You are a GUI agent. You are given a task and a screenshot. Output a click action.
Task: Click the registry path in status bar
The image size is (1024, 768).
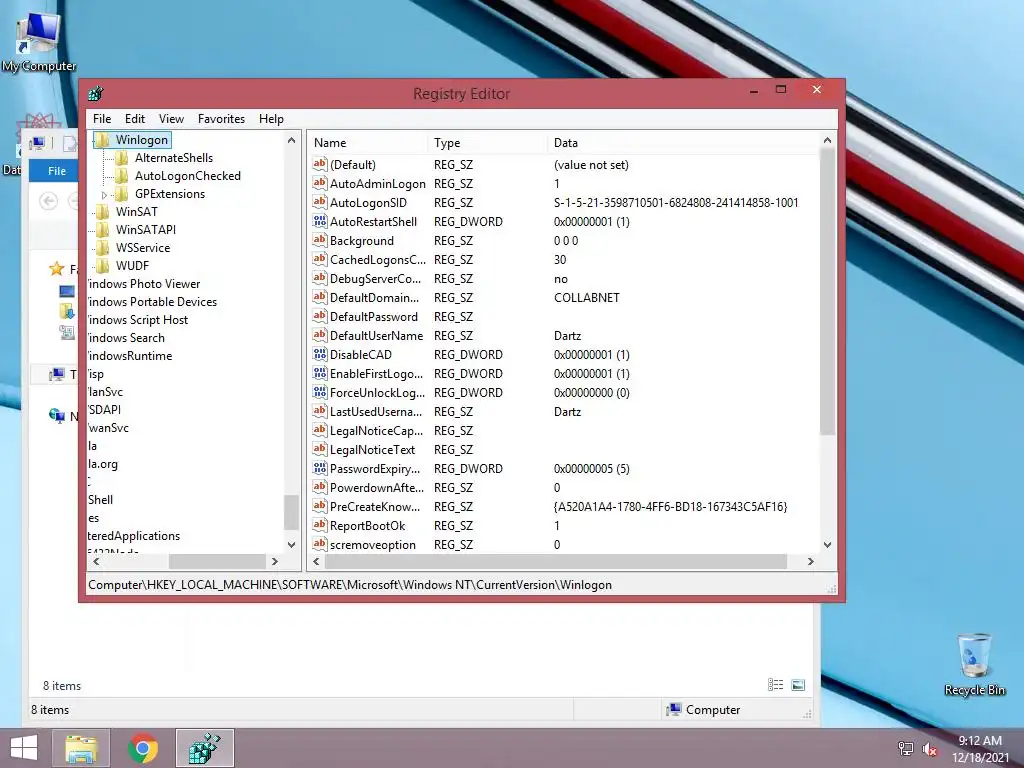point(350,585)
